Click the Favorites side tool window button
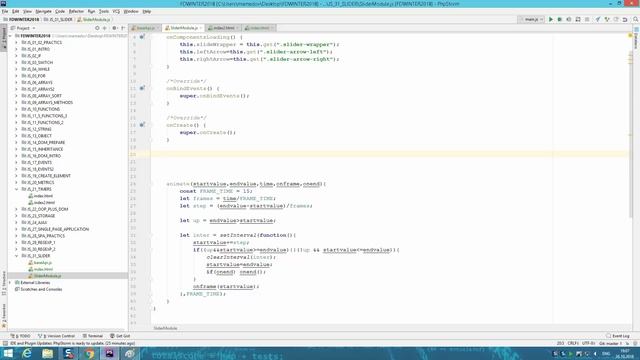The width and height of the screenshot is (640, 360). click(x=4, y=316)
